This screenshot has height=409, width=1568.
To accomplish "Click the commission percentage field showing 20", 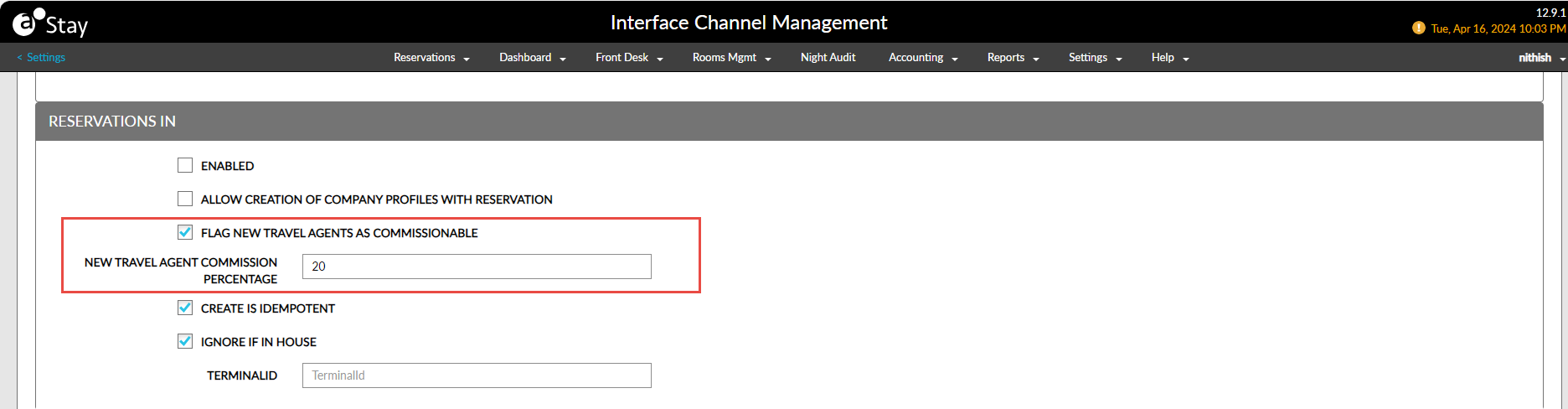I will tap(477, 267).
